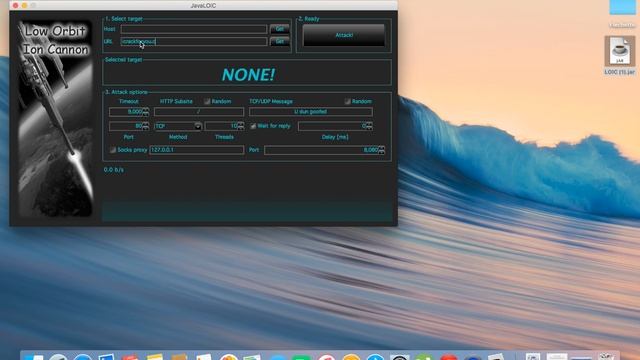
Task: Click the Get button beside URL field
Action: 280,41
